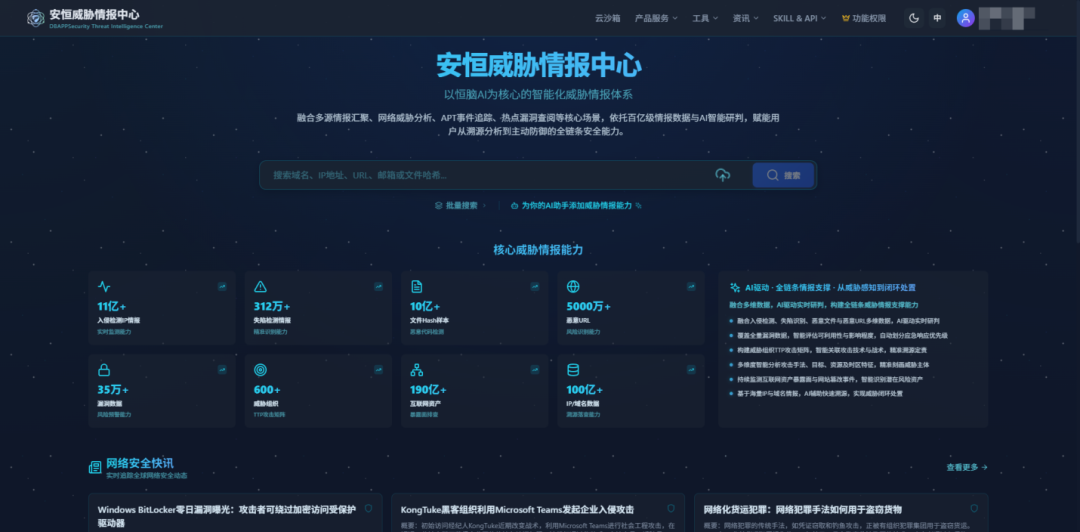1080x532 pixels.
Task: Click the 5000万+ statistic value
Action: tap(588, 307)
